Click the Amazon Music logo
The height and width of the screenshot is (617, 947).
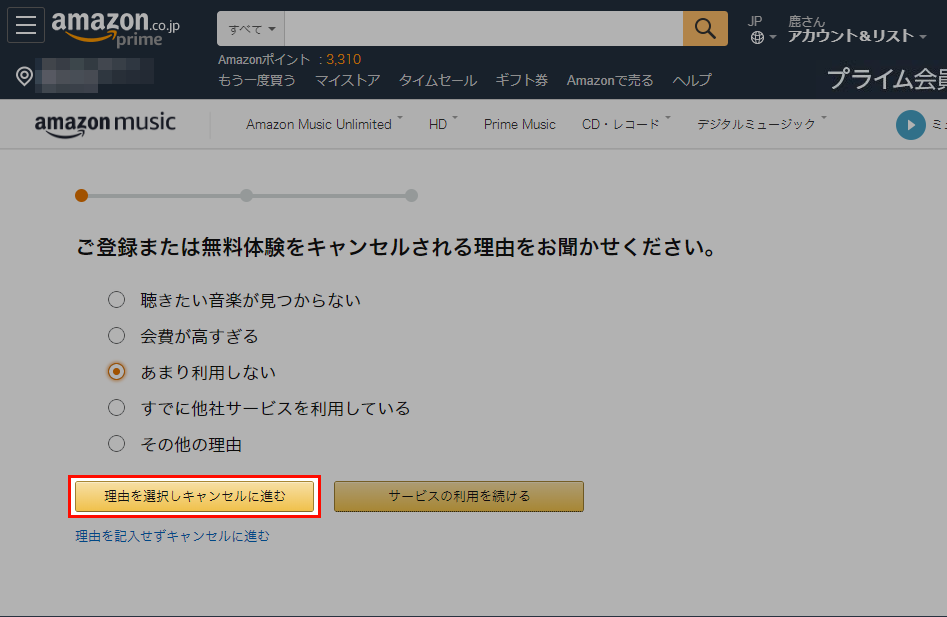point(105,125)
